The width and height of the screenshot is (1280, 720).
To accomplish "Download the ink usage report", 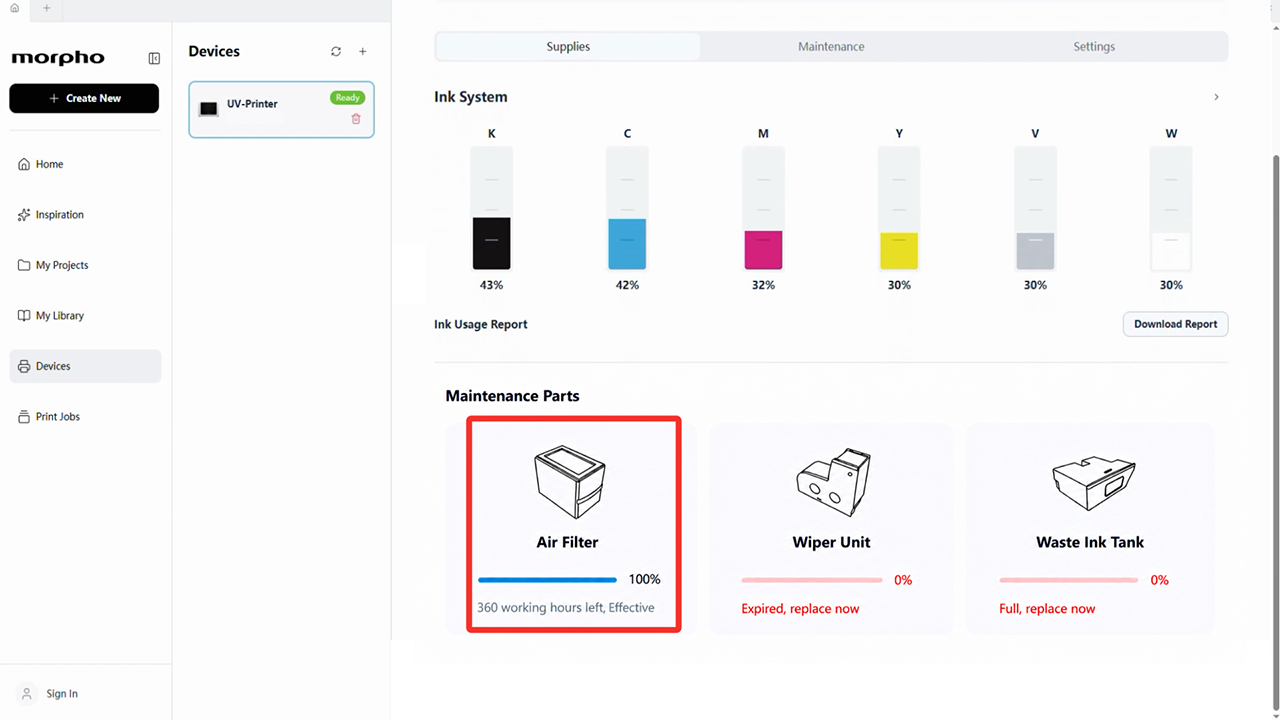I will (1175, 324).
